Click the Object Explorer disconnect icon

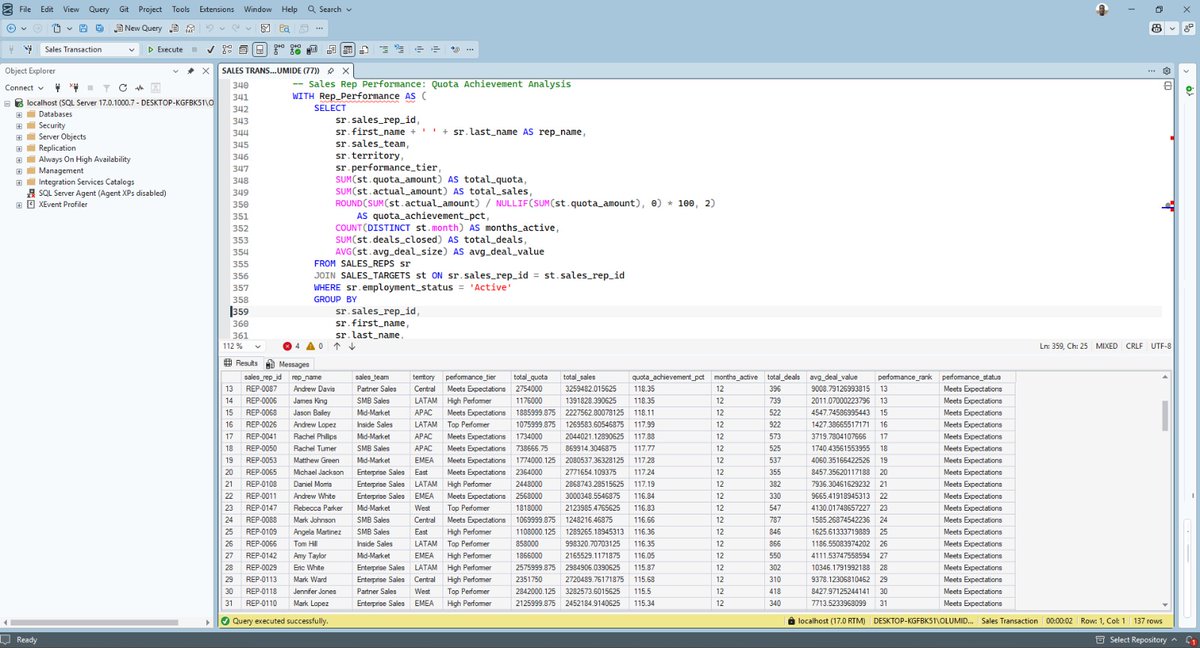(74, 88)
